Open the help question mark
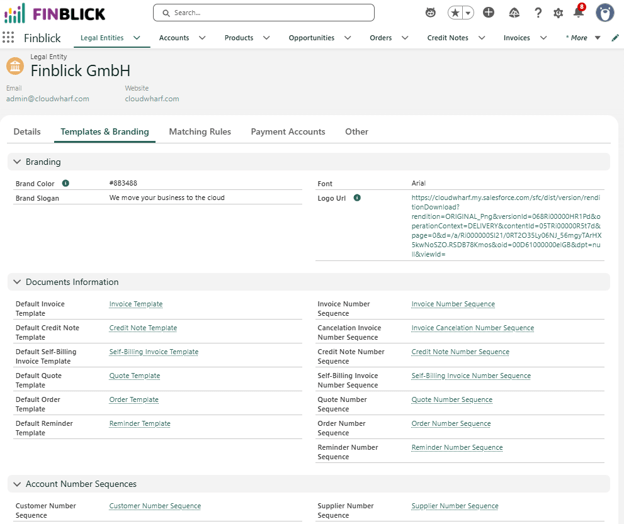This screenshot has height=524, width=624. (538, 13)
